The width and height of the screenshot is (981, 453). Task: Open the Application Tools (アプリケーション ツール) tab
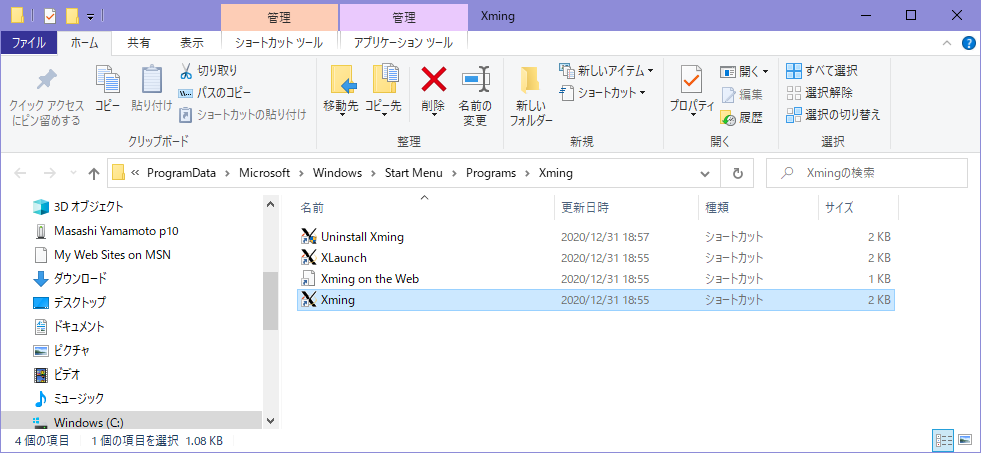(x=404, y=43)
